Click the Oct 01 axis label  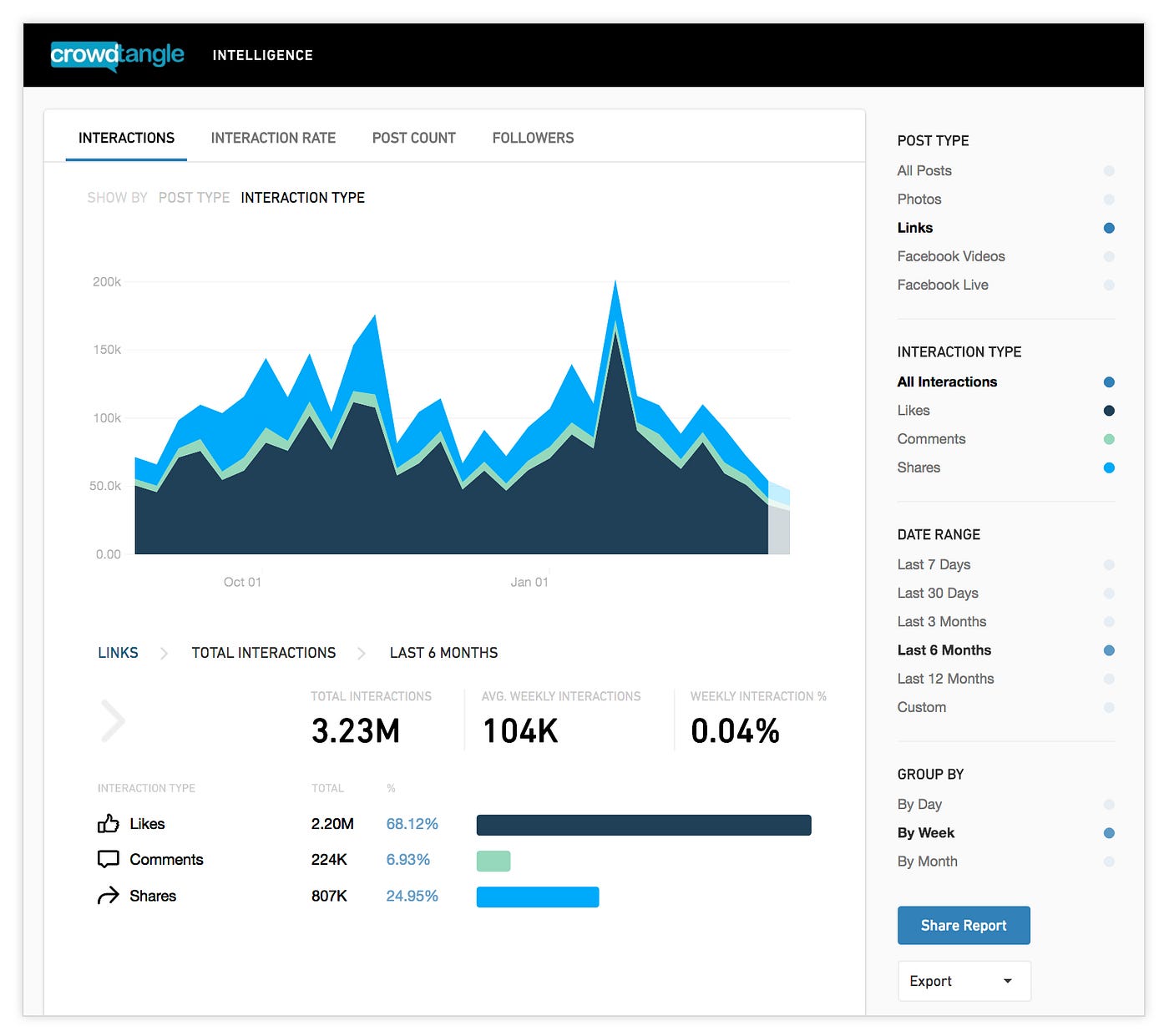tap(242, 582)
